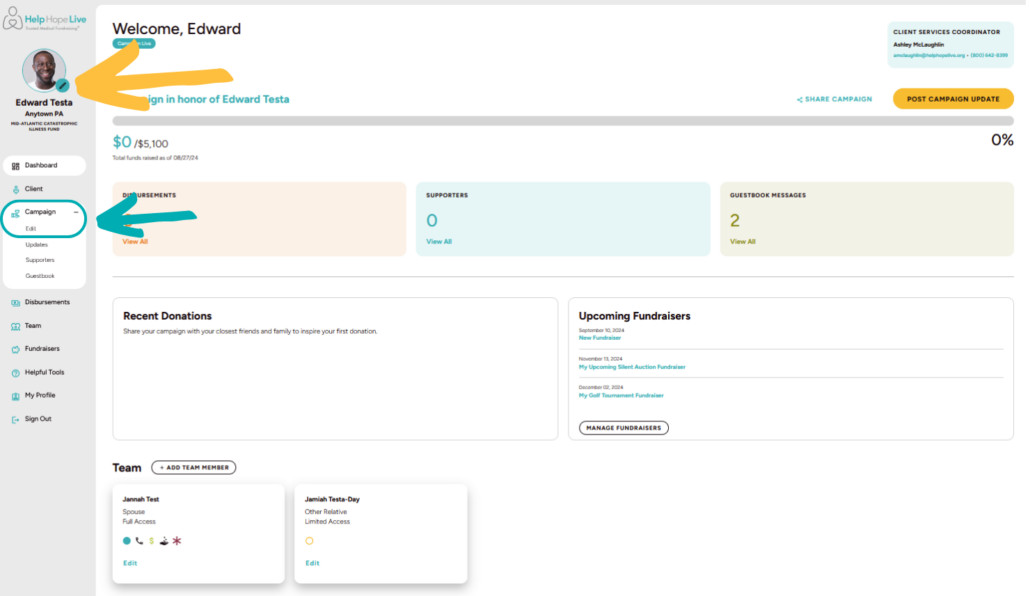Open the Team sidebar section
Viewport: 1030px width, 596px height.
(x=33, y=325)
